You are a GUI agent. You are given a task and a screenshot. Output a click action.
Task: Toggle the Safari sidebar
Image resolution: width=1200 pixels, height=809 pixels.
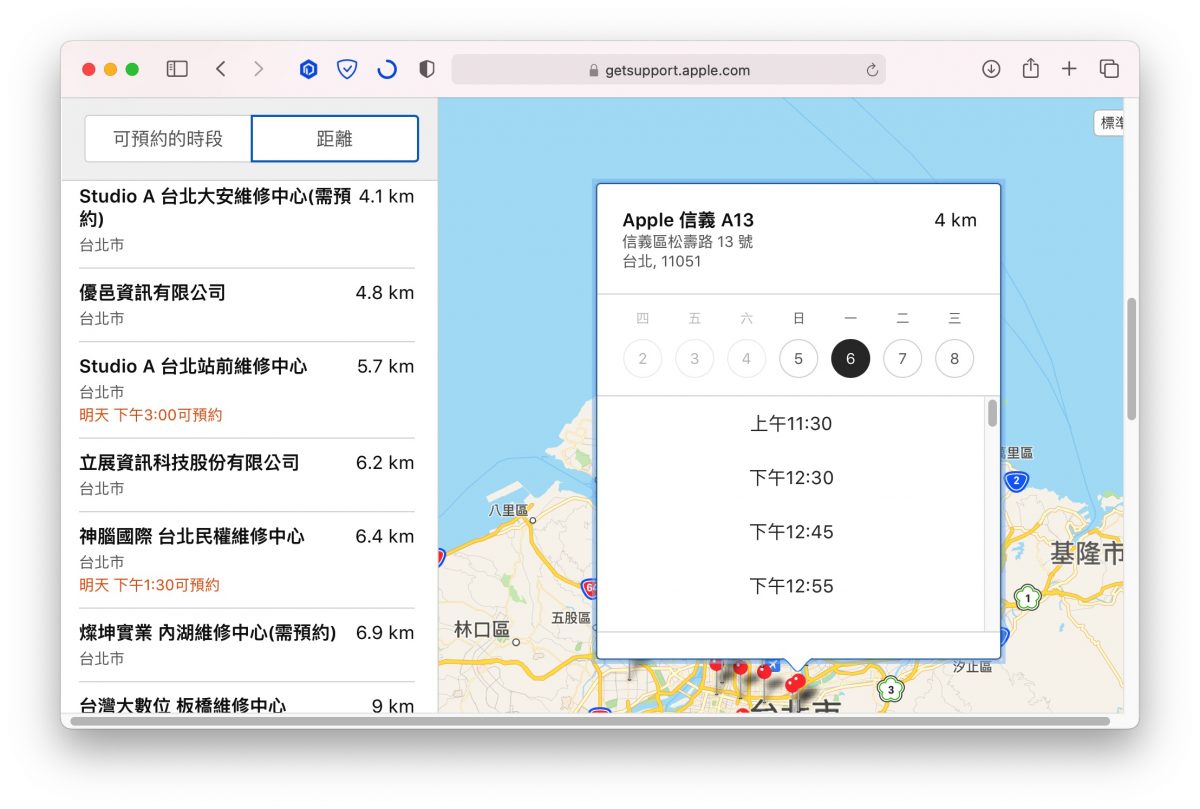pyautogui.click(x=177, y=69)
